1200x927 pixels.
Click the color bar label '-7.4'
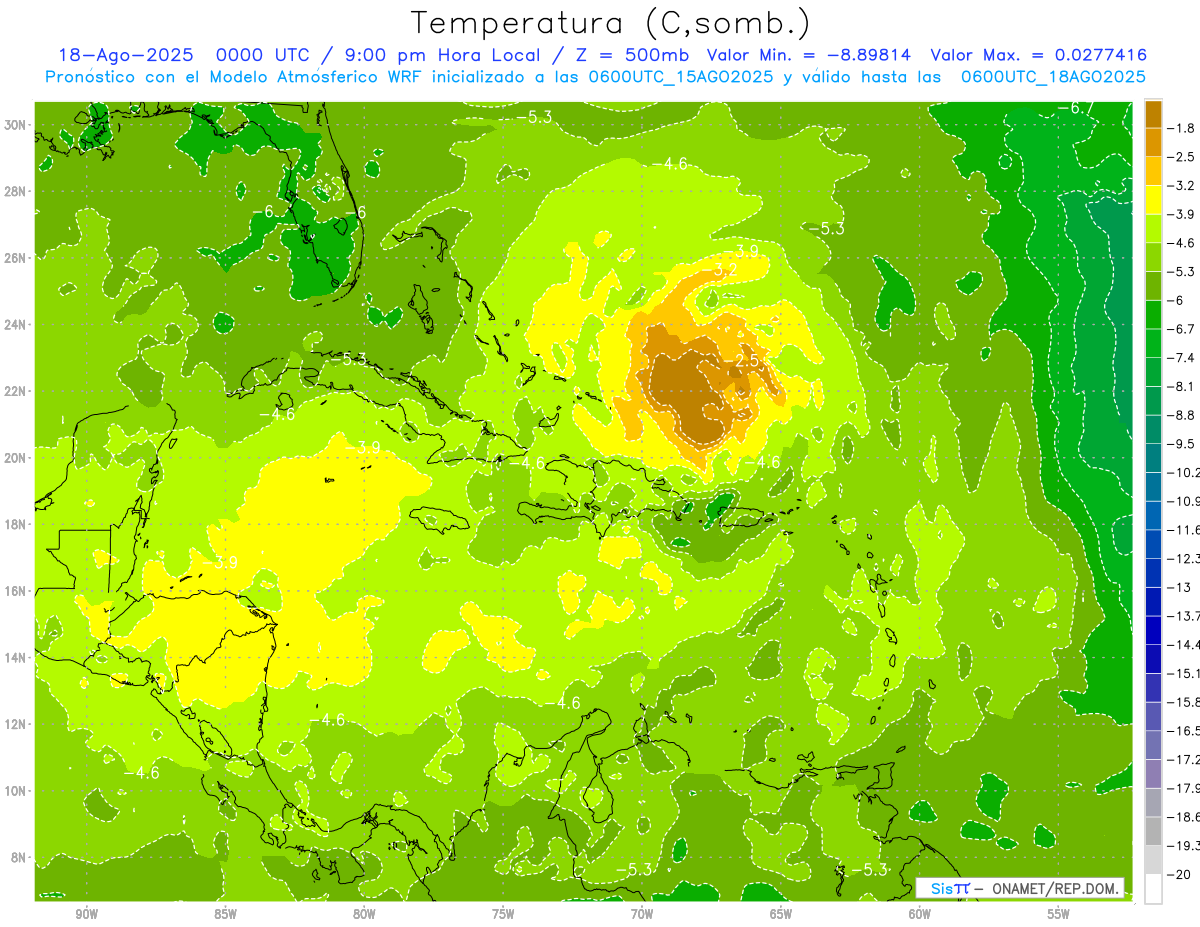1181,357
